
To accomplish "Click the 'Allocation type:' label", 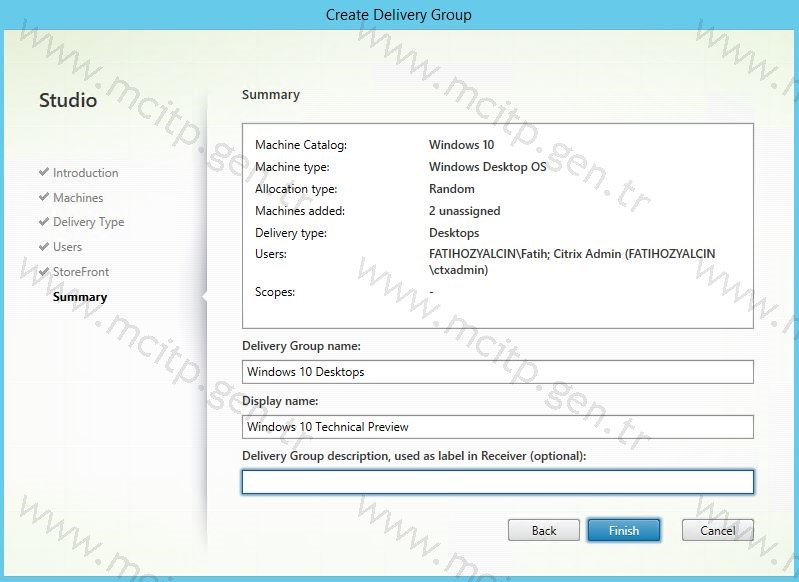I will tap(296, 189).
